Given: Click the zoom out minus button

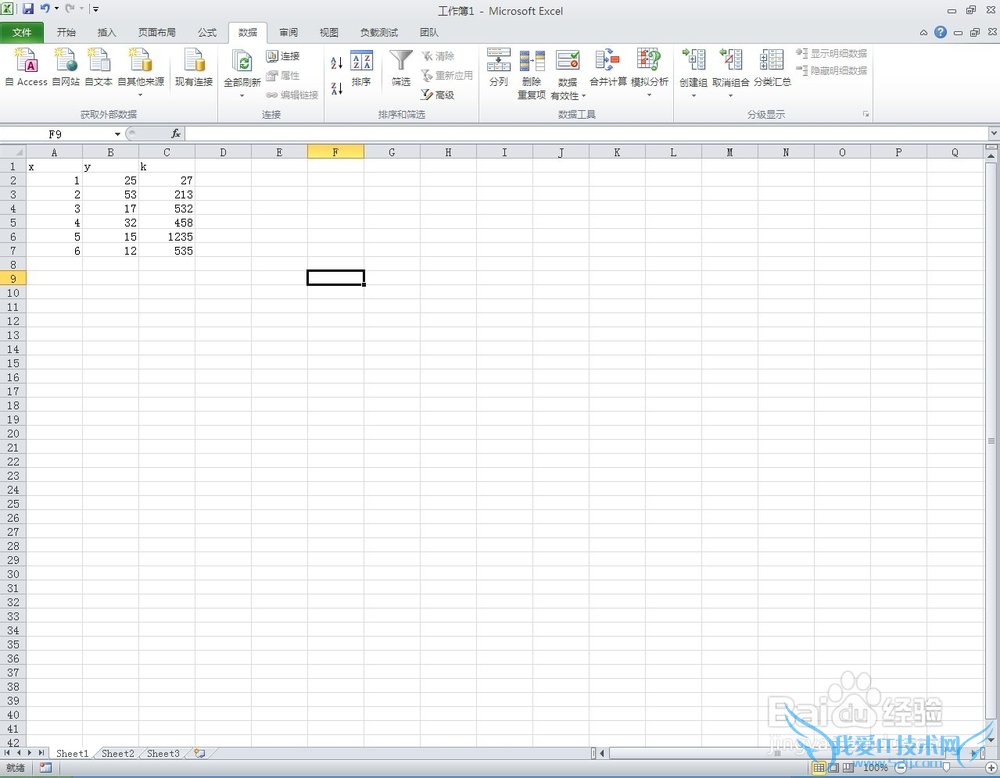Looking at the screenshot, I should [x=901, y=768].
